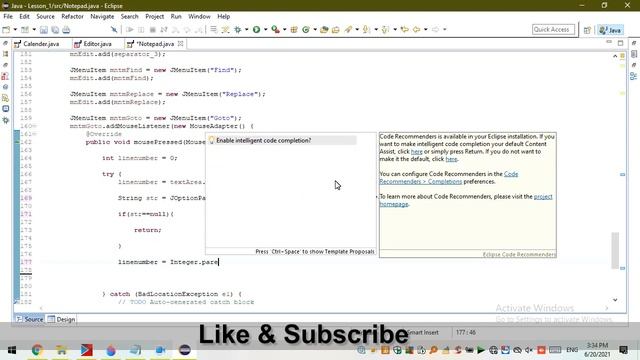Click the editor scroll down arrow
Screen dimensions: 640x360
615,300
